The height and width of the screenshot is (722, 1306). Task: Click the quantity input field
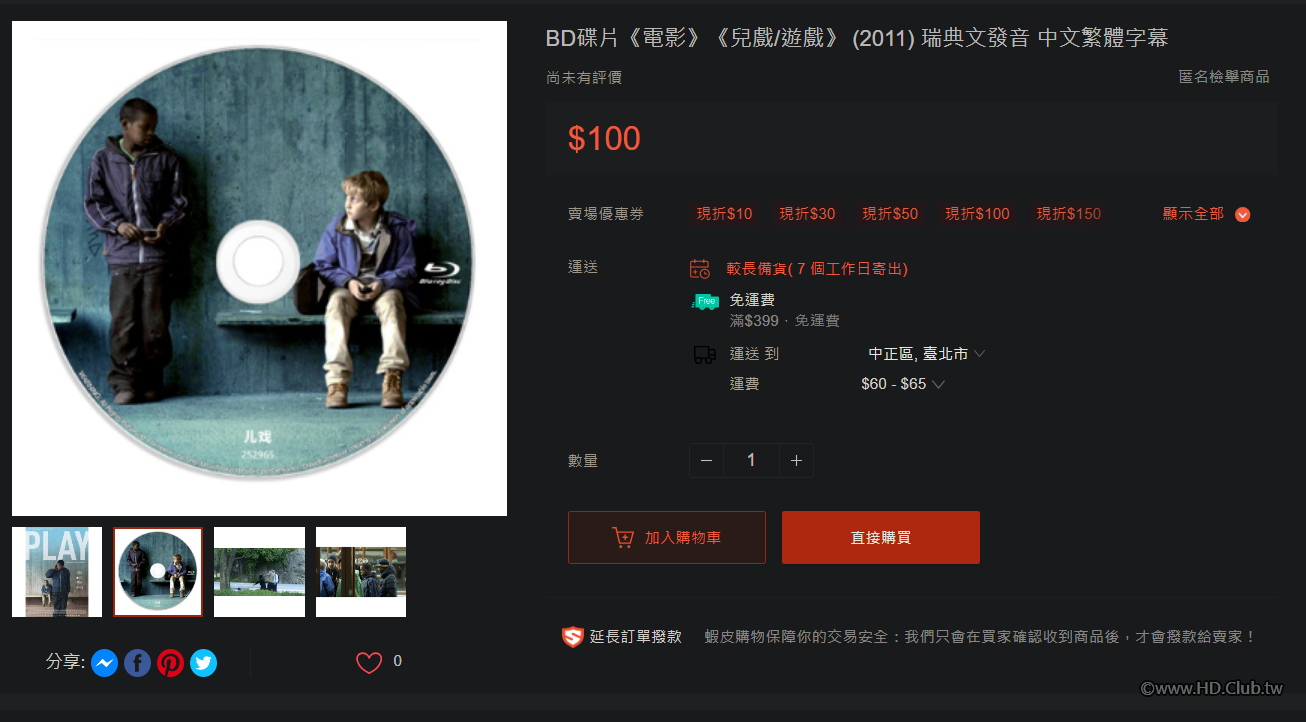tap(751, 461)
